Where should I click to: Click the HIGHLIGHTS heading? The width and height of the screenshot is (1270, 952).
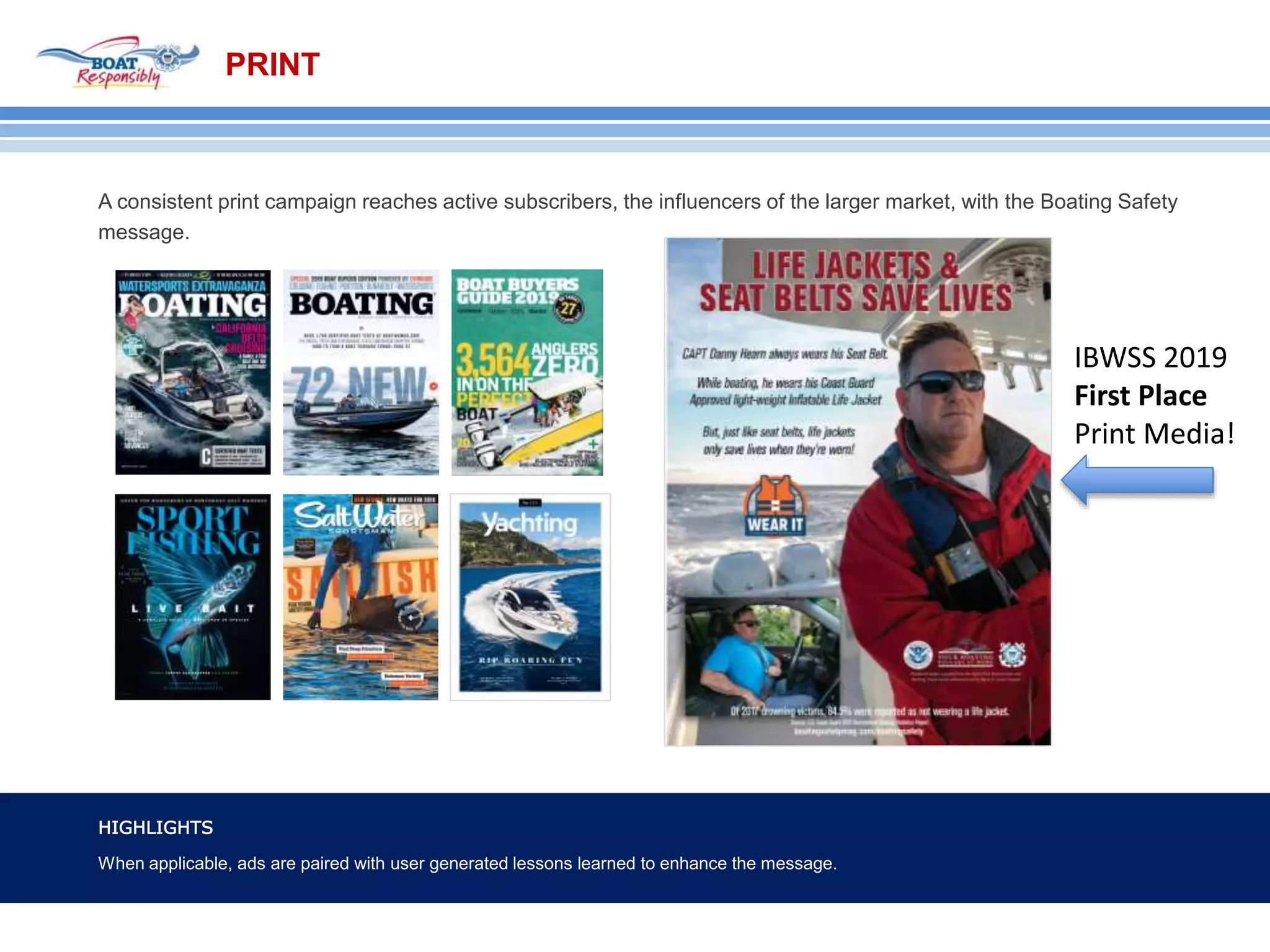pos(156,827)
